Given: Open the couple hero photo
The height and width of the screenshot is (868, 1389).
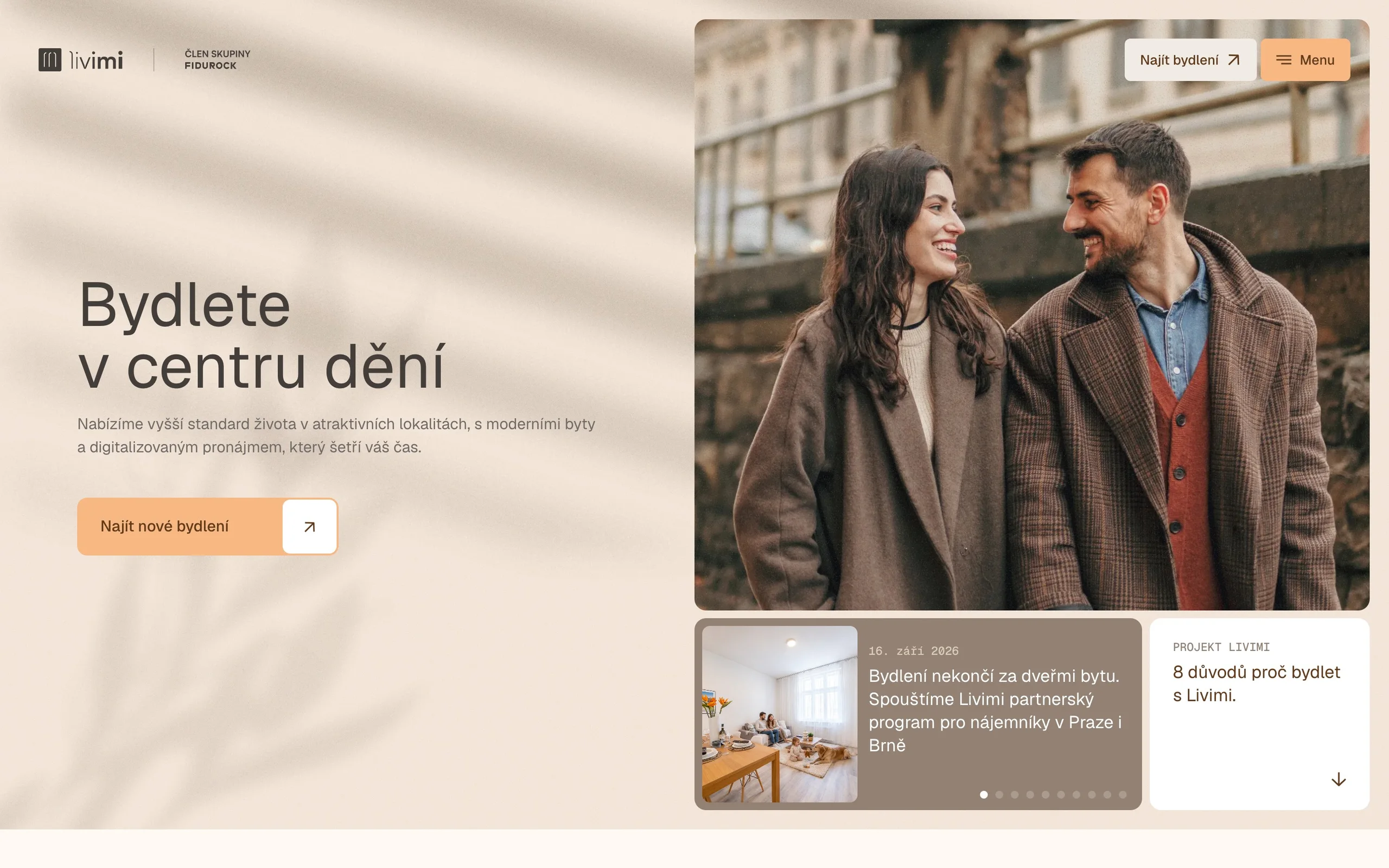Looking at the screenshot, I should [1031, 315].
